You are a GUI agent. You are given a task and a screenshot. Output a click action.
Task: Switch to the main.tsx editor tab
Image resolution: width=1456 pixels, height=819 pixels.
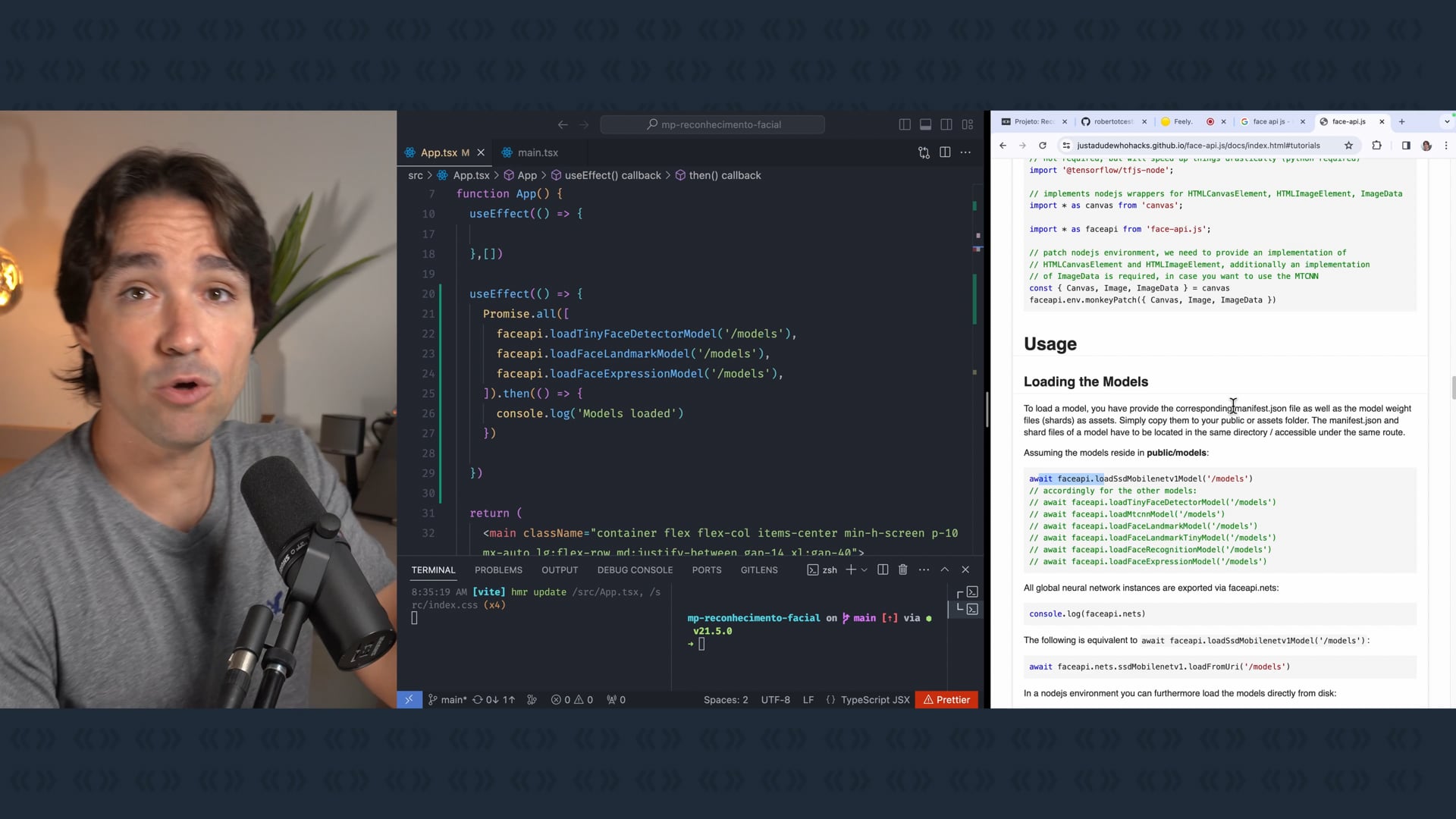(537, 152)
